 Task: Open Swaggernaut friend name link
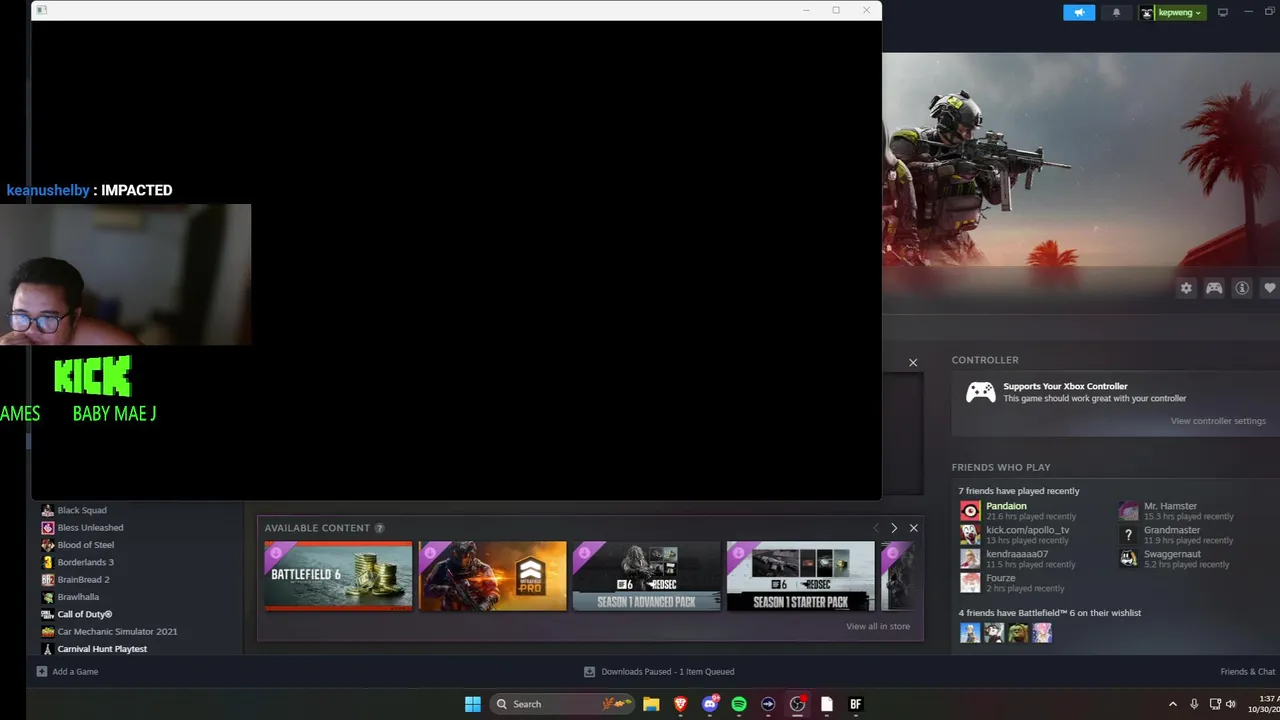pyautogui.click(x=1172, y=554)
